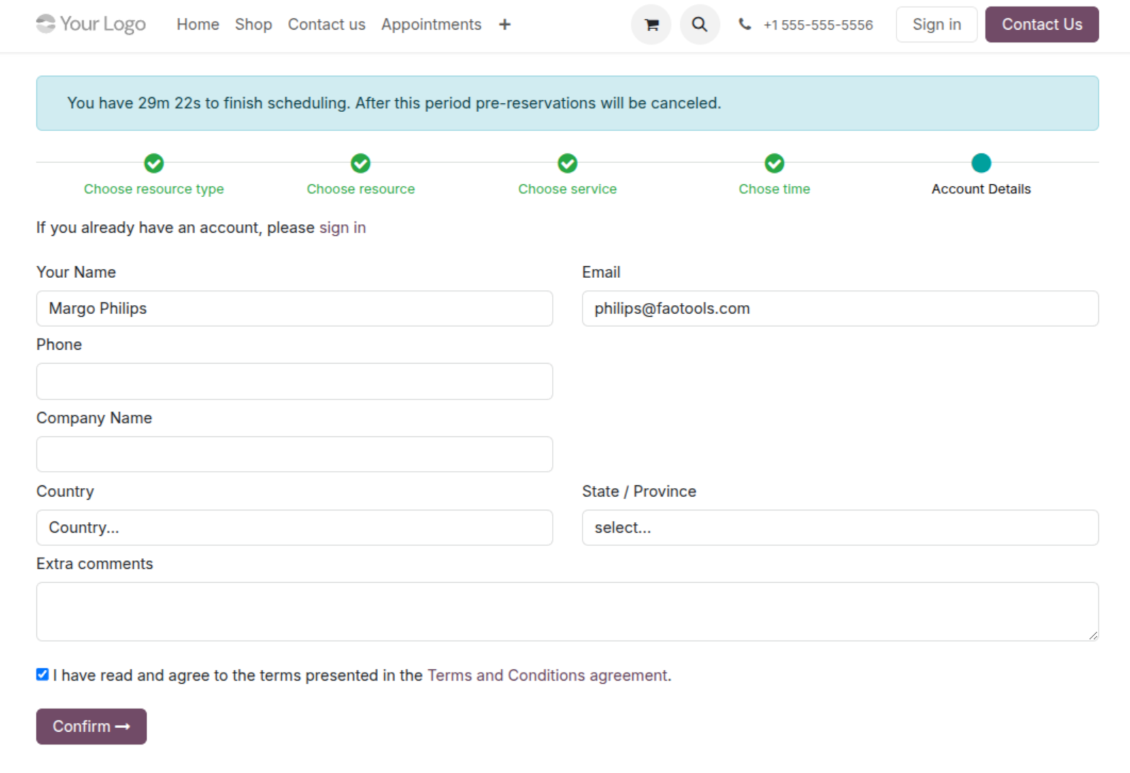Click the Sign in button in header

pyautogui.click(x=936, y=25)
